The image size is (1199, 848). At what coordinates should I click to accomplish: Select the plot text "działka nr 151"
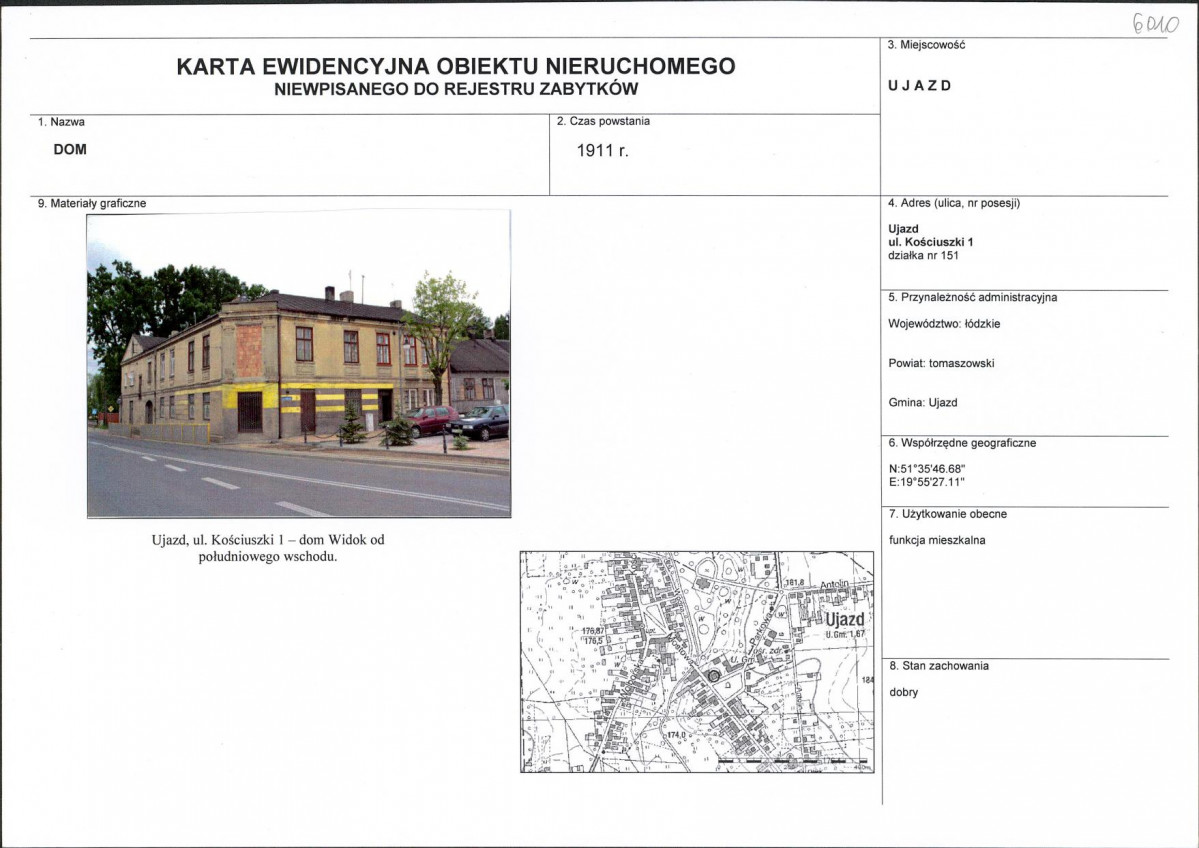[923, 255]
